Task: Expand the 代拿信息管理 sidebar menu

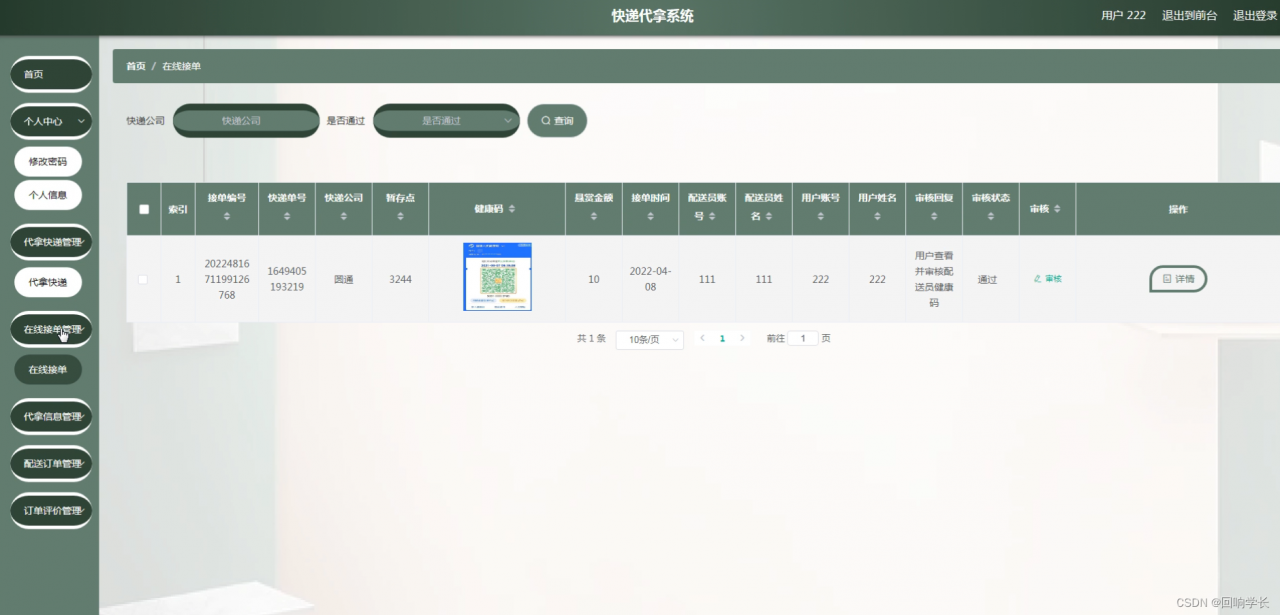Action: (51, 416)
